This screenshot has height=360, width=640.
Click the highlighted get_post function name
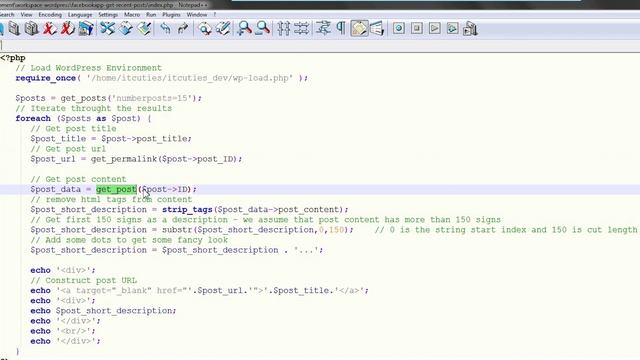click(116, 189)
